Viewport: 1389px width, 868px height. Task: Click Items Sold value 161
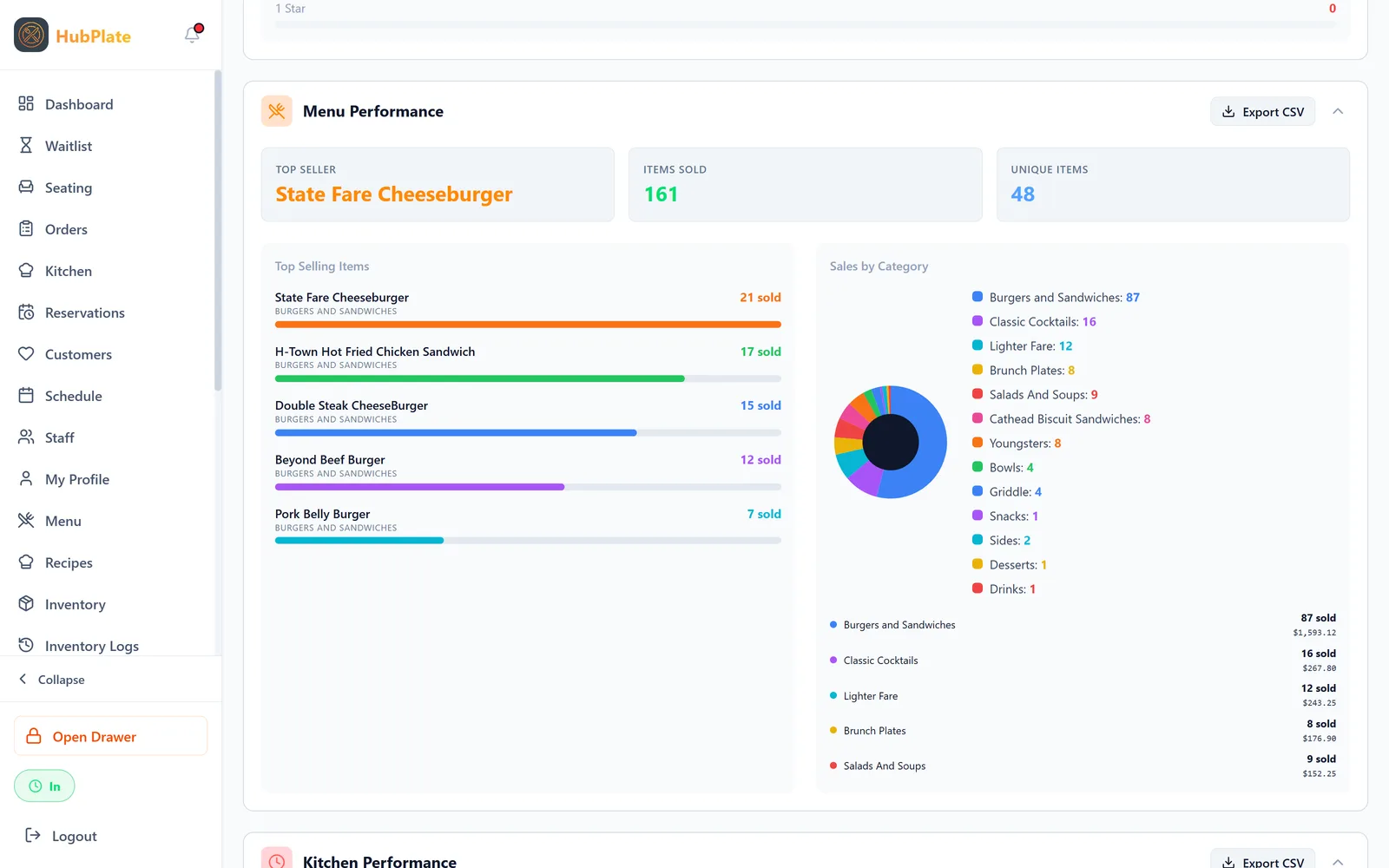point(661,194)
